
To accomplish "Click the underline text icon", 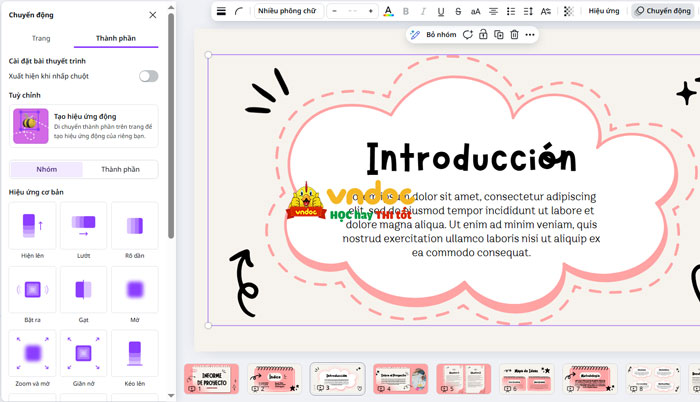I will pos(441,11).
